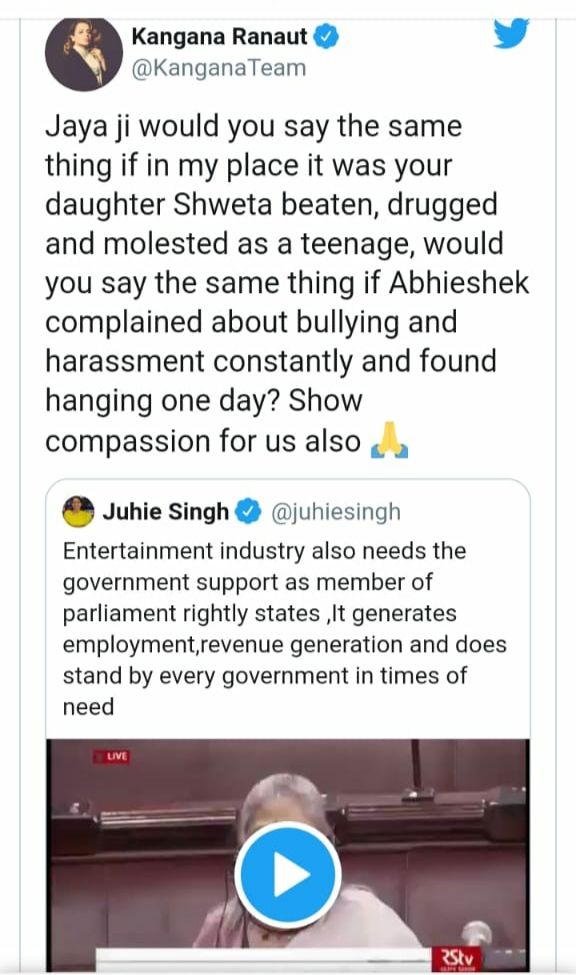Click the Juhie Singh display name
Screen dimensions: 576x975
pyautogui.click(x=170, y=510)
